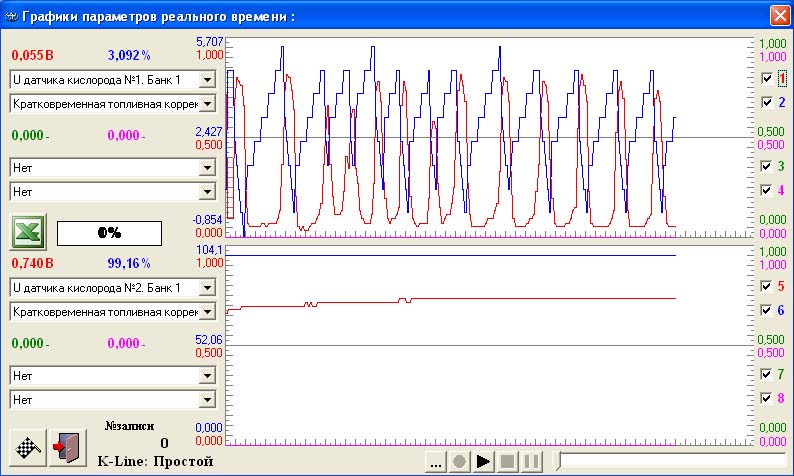794x476 pixels.
Task: Toggle checkbox for graph channel 8
Action: [766, 398]
